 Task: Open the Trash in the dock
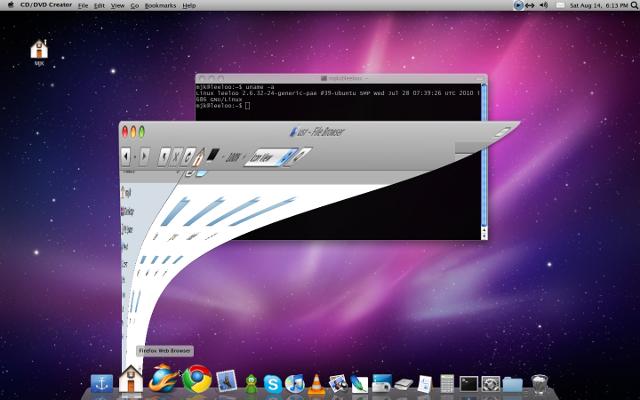540,382
